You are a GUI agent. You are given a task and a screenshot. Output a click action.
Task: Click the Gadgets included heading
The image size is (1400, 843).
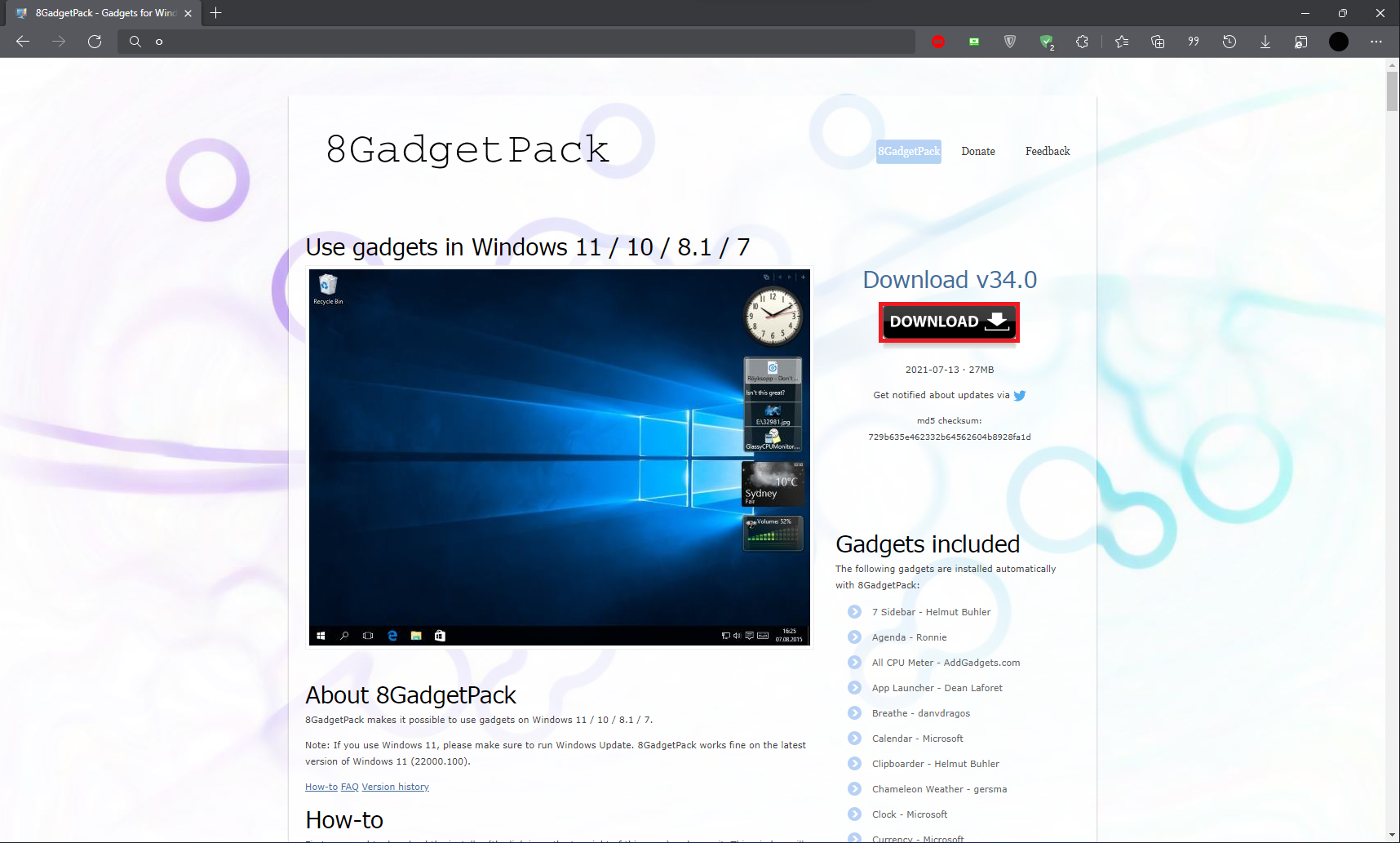click(928, 544)
